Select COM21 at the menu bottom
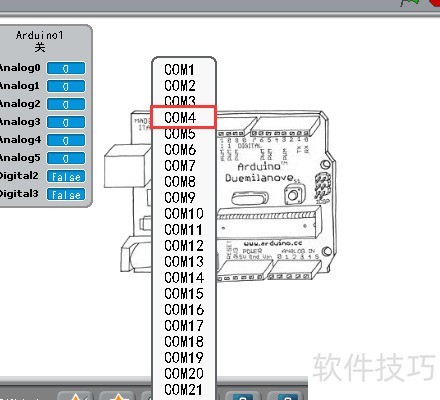440x400 pixels. (x=184, y=390)
